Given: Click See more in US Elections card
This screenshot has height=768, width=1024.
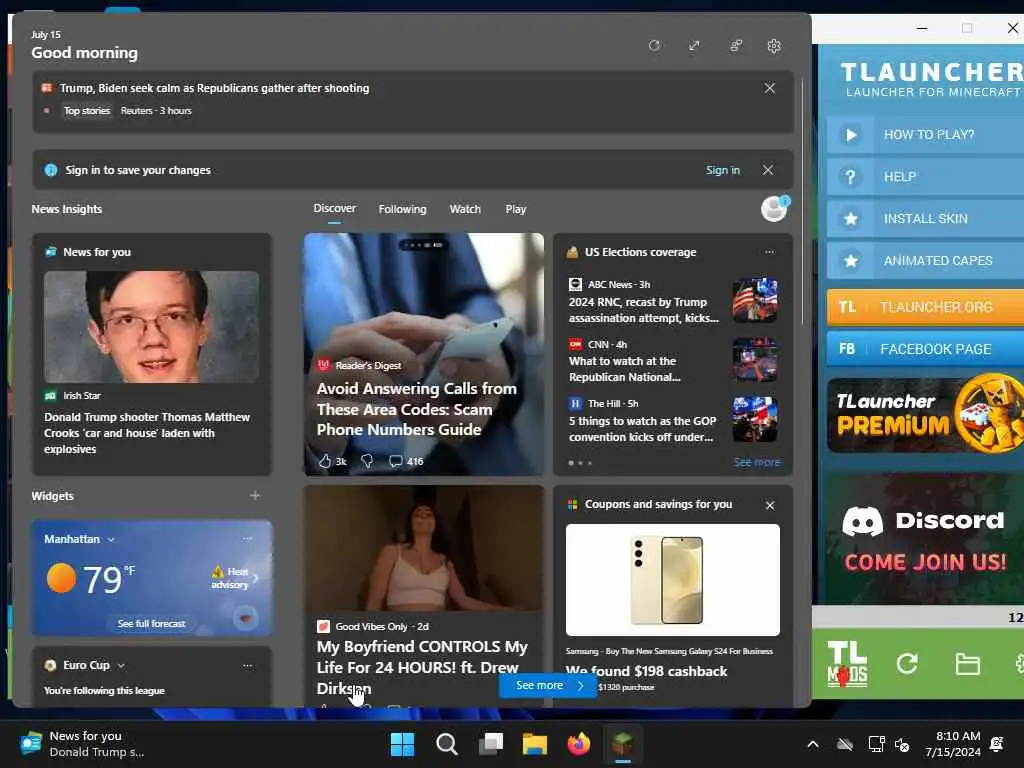Looking at the screenshot, I should click(756, 462).
